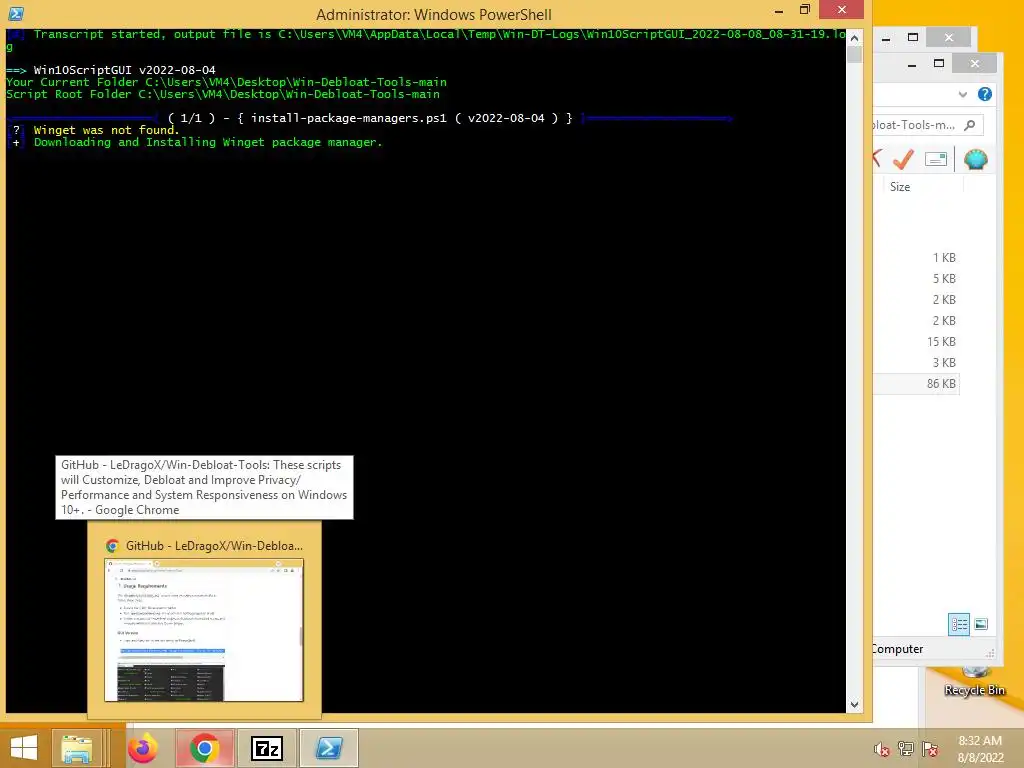Image resolution: width=1024 pixels, height=768 pixels.
Task: Select the file sized 5 KB
Action: click(x=916, y=279)
